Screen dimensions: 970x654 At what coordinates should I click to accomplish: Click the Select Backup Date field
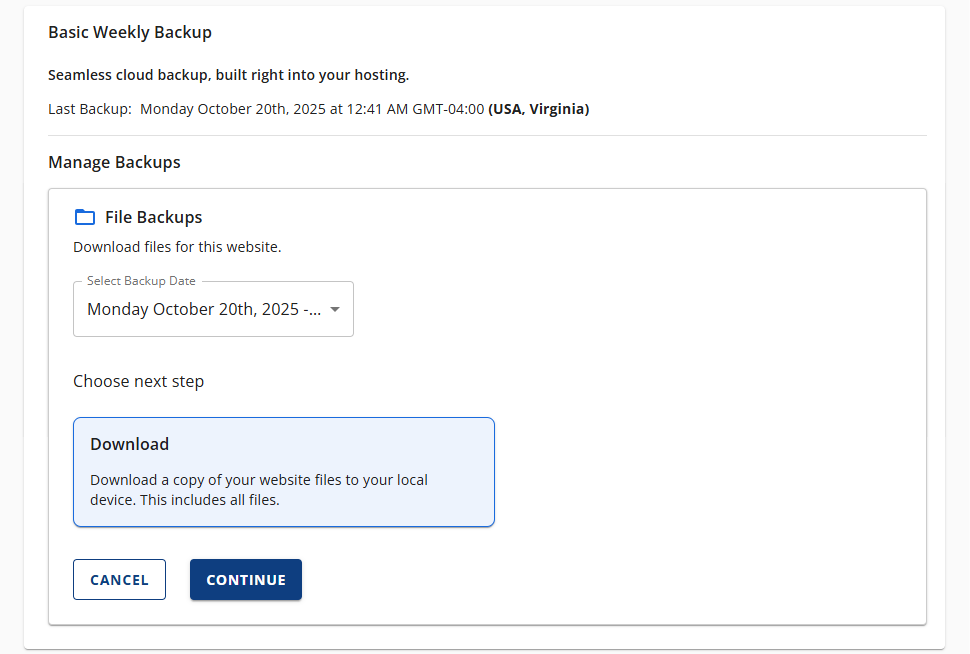(x=200, y=309)
